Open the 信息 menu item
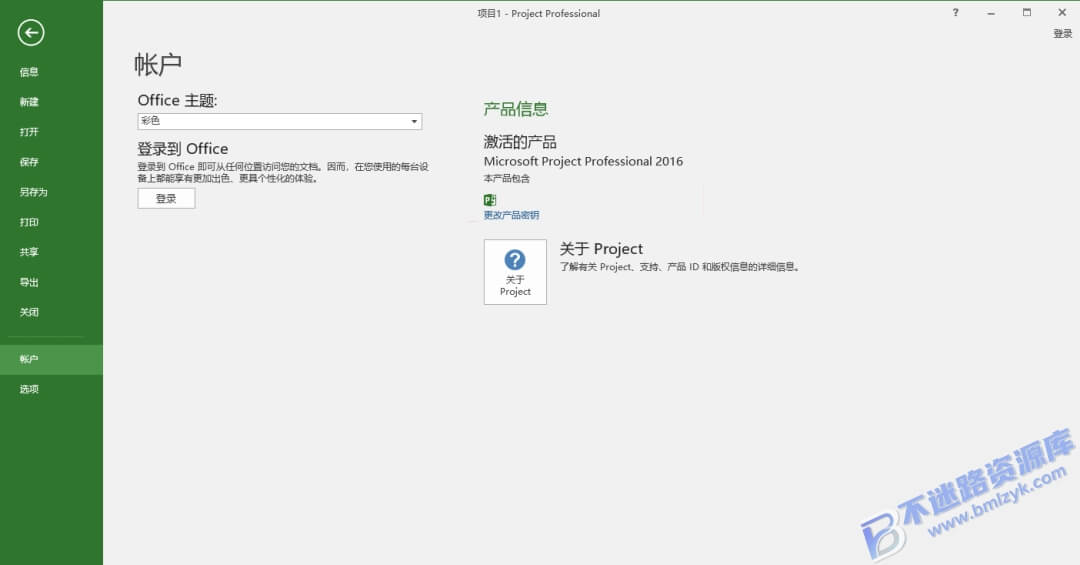 tap(29, 72)
